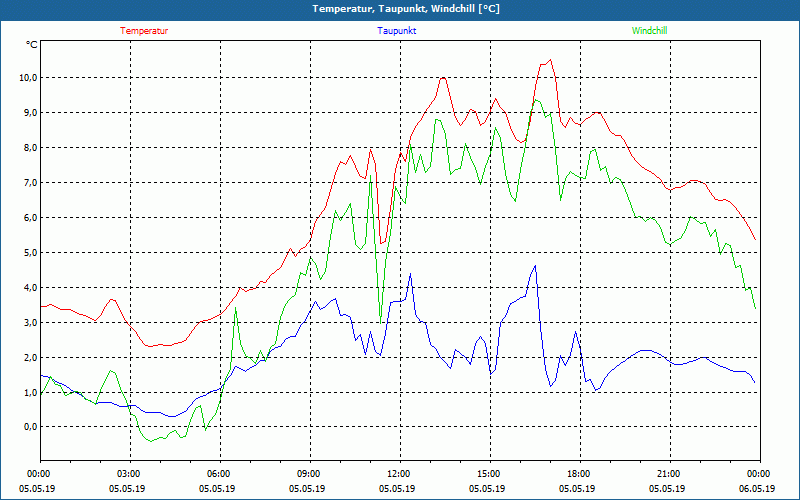Screen dimensions: 800x500
Task: Click the blue dew point peak near 16:30
Action: pos(535,266)
